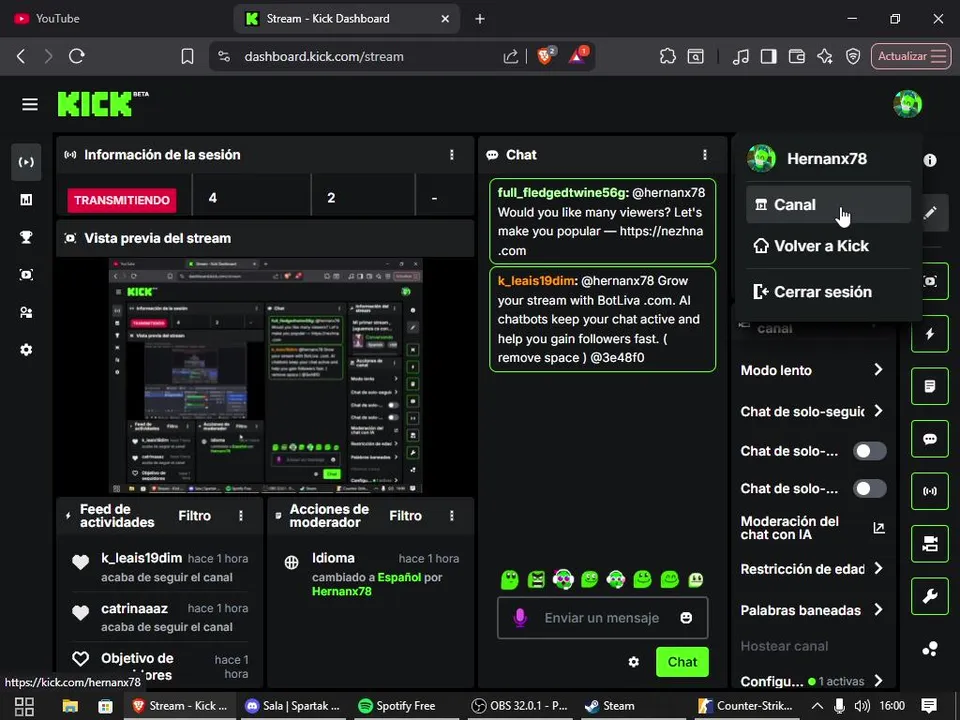Click the Brave Shields lion icon
The width and height of the screenshot is (960, 720).
click(545, 56)
